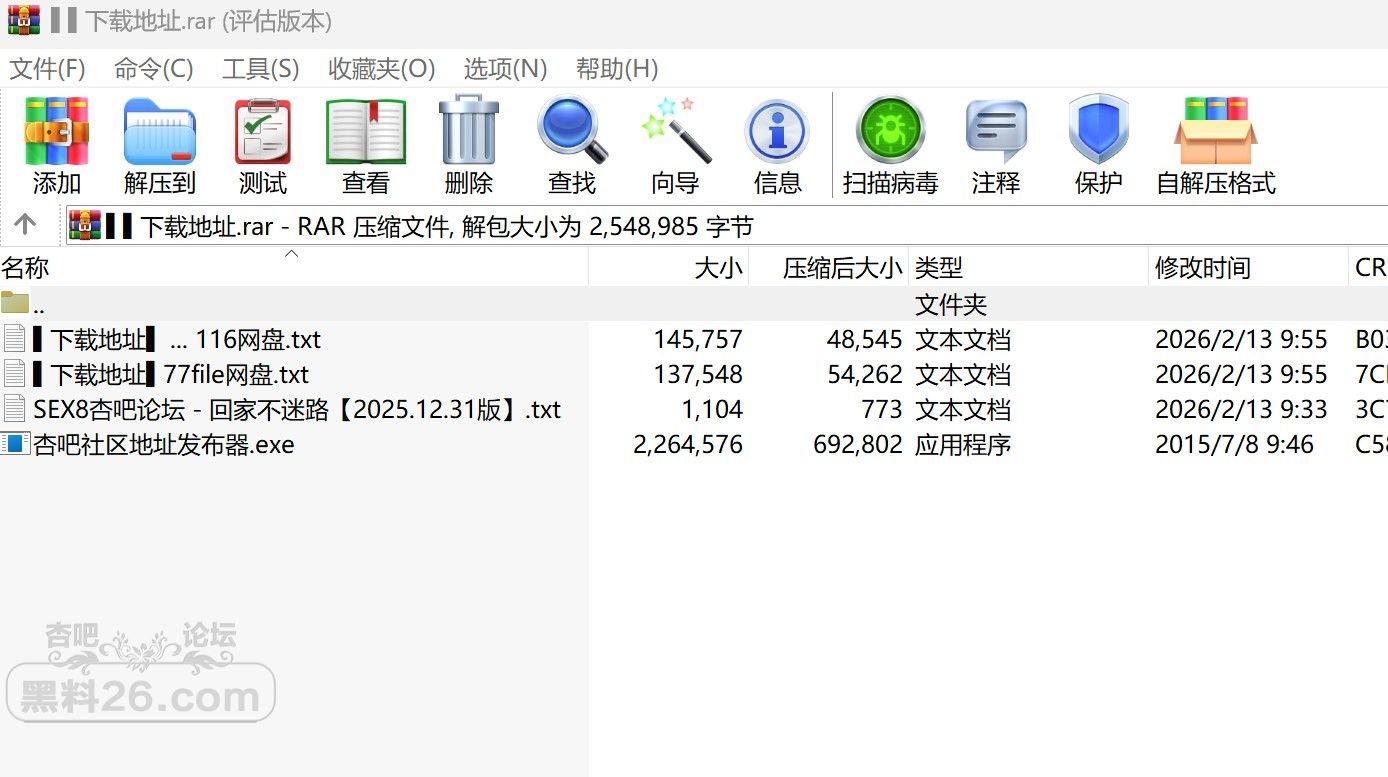Screen dimensions: 1388x777
Task: Click the packed size 54,262
Action: [864, 375]
